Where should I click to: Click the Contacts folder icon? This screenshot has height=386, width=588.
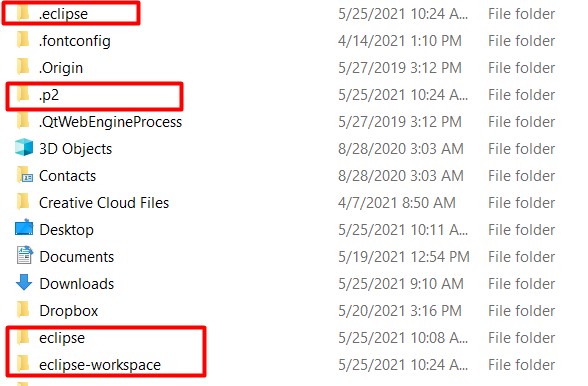click(25, 175)
